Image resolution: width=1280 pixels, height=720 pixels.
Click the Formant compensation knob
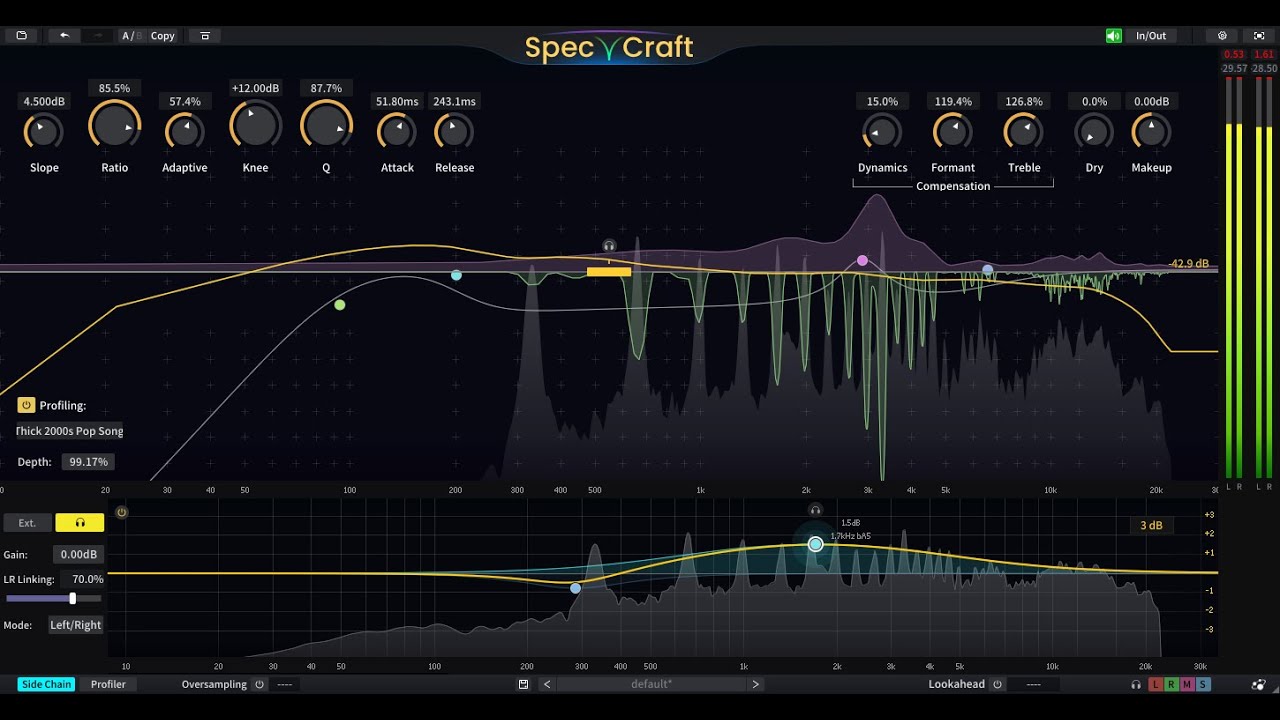click(x=953, y=131)
